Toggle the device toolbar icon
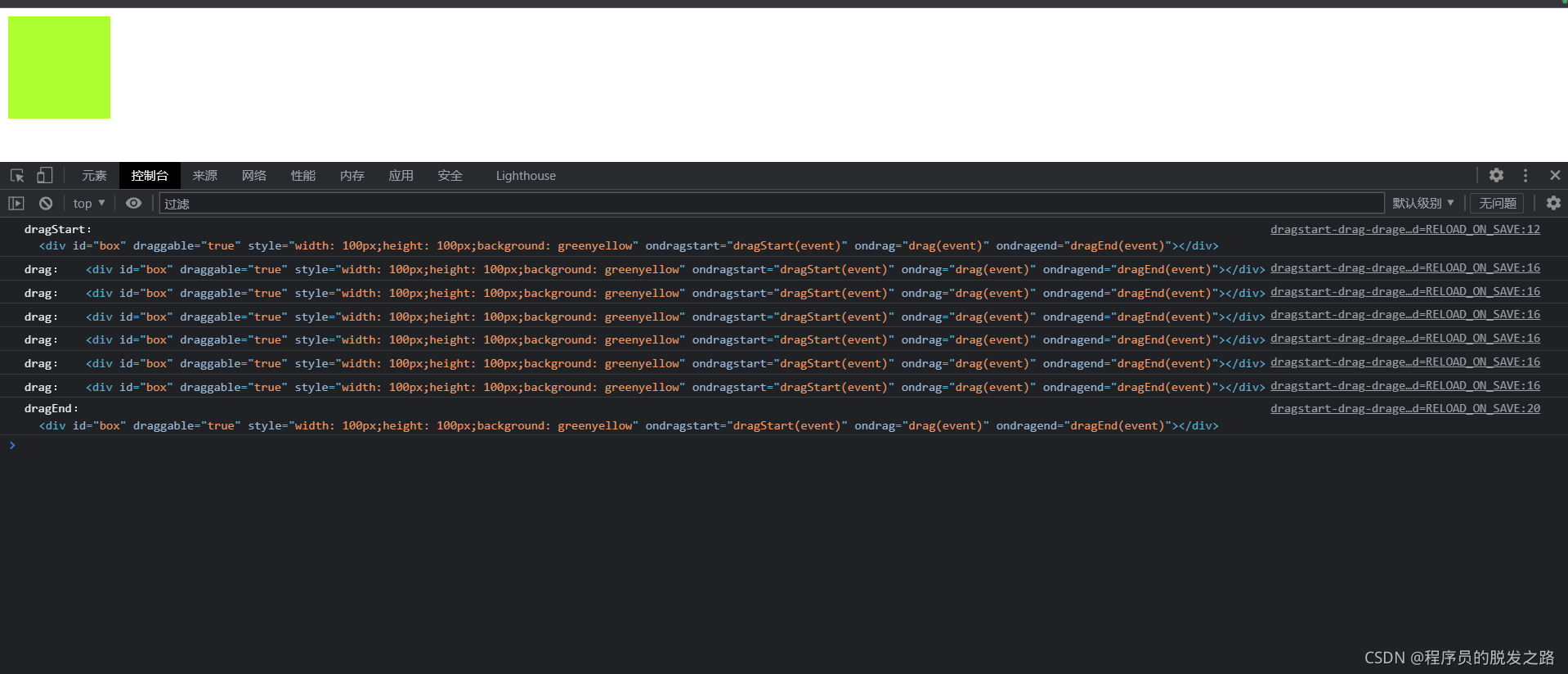This screenshot has width=1568, height=674. pyautogui.click(x=45, y=176)
